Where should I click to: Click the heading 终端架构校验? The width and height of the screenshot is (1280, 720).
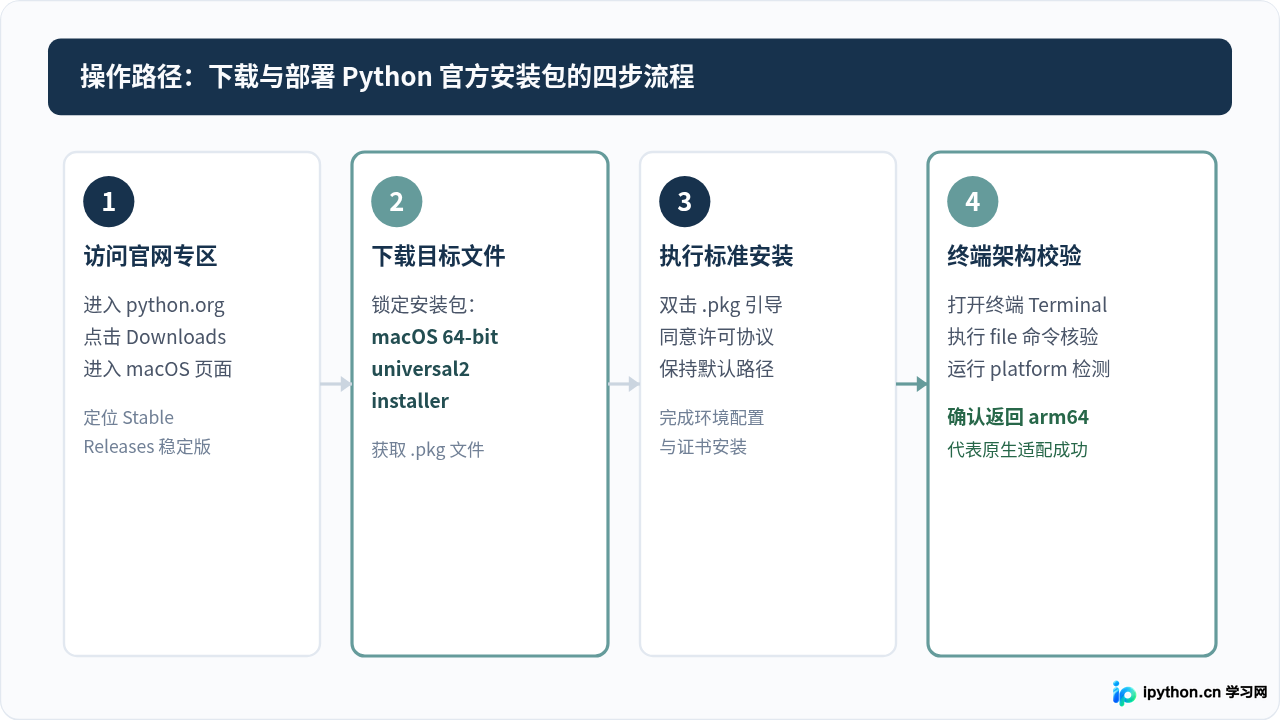(1014, 257)
